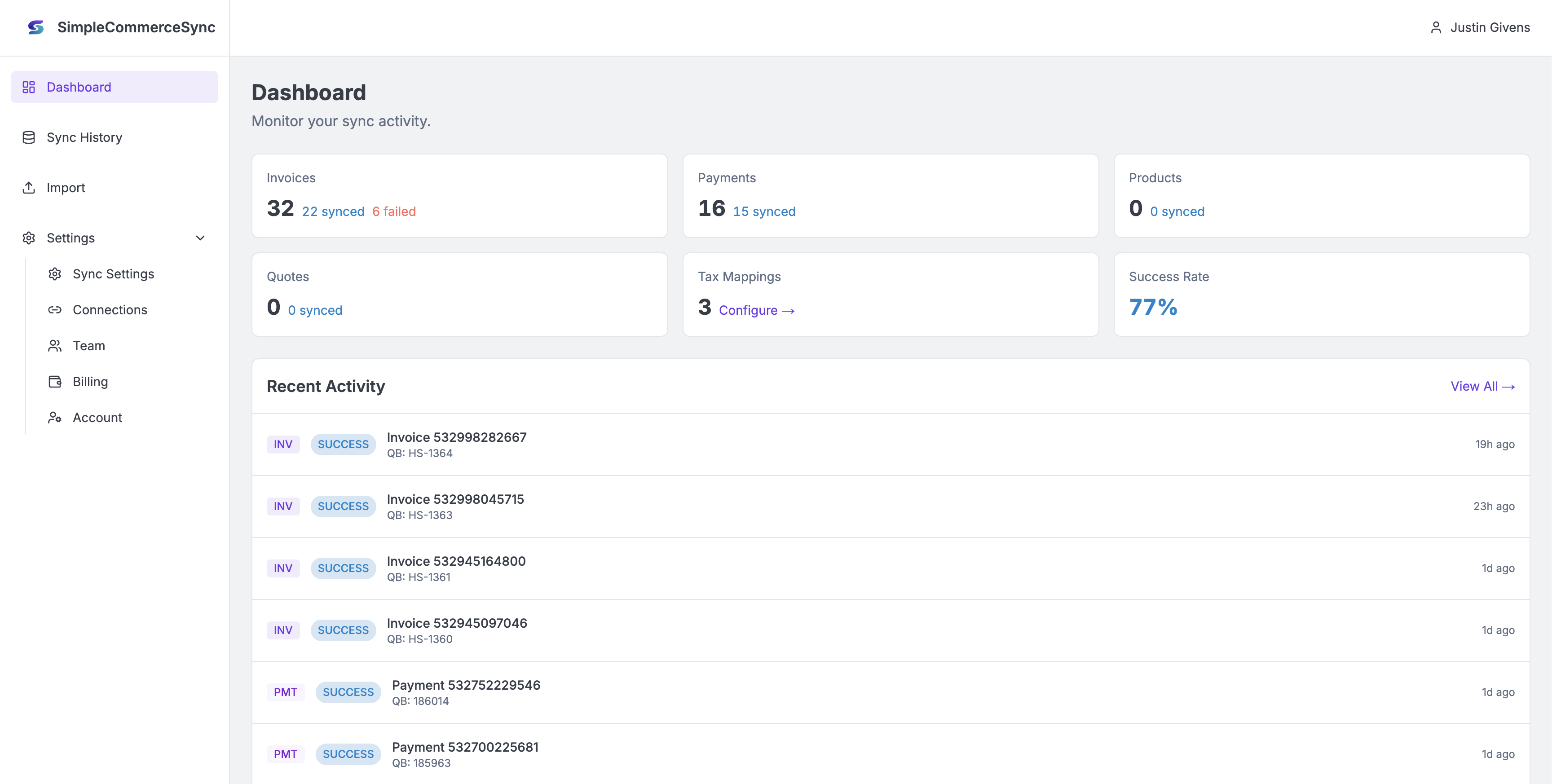Viewport: 1552px width, 784px height.
Task: Select the Dashboard grid icon
Action: point(28,87)
